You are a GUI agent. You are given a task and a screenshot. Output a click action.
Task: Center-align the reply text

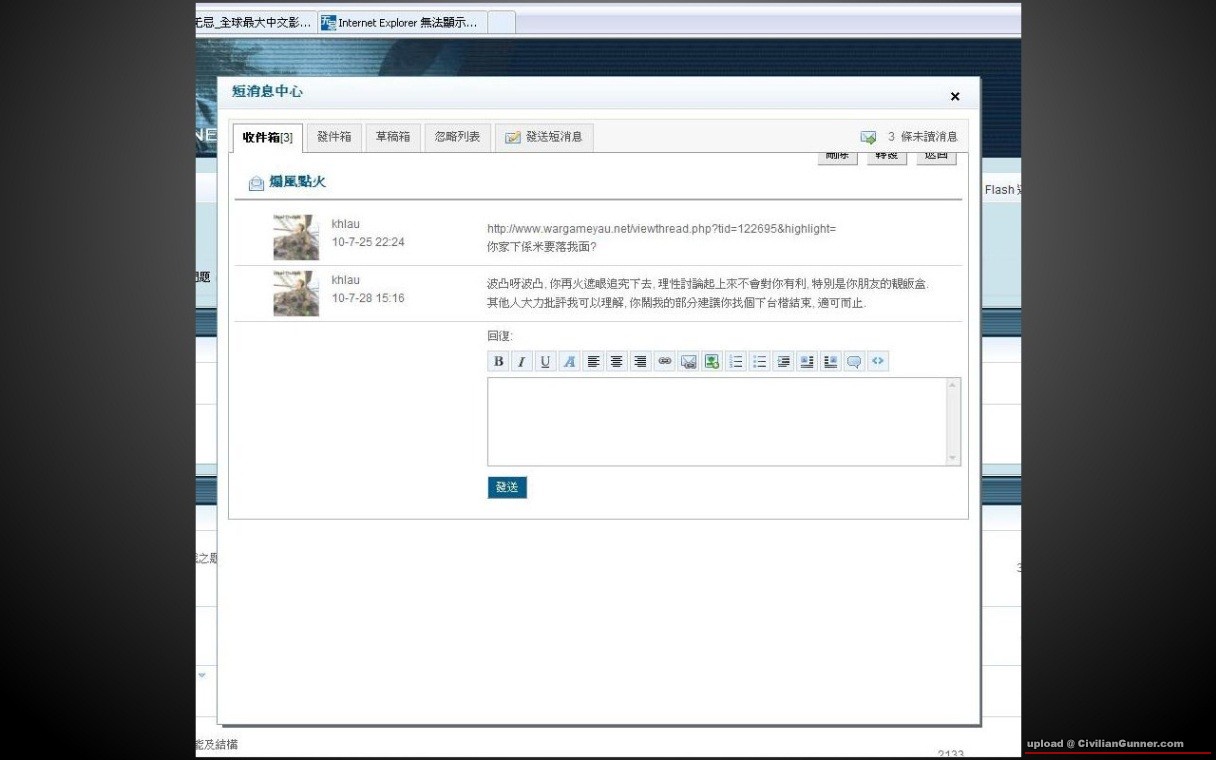pyautogui.click(x=617, y=362)
